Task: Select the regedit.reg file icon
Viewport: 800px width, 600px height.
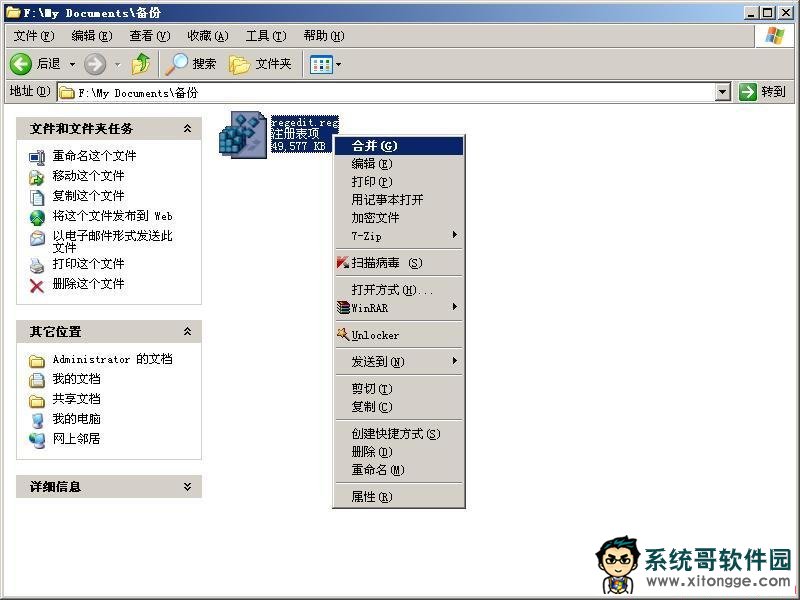Action: [241, 134]
